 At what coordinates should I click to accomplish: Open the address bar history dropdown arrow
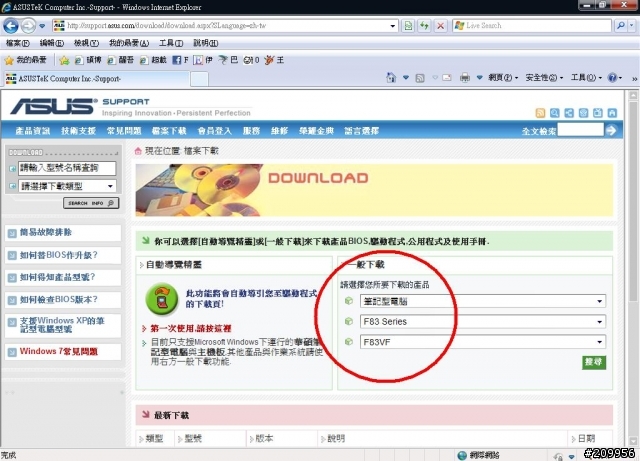[x=392, y=26]
